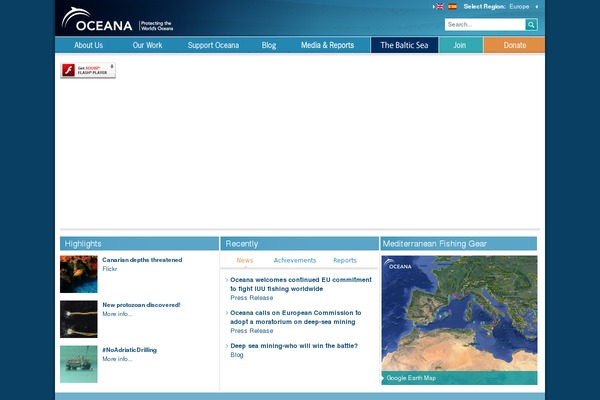Click the Mediterranean satellite map image
The image size is (600, 400).
(459, 313)
